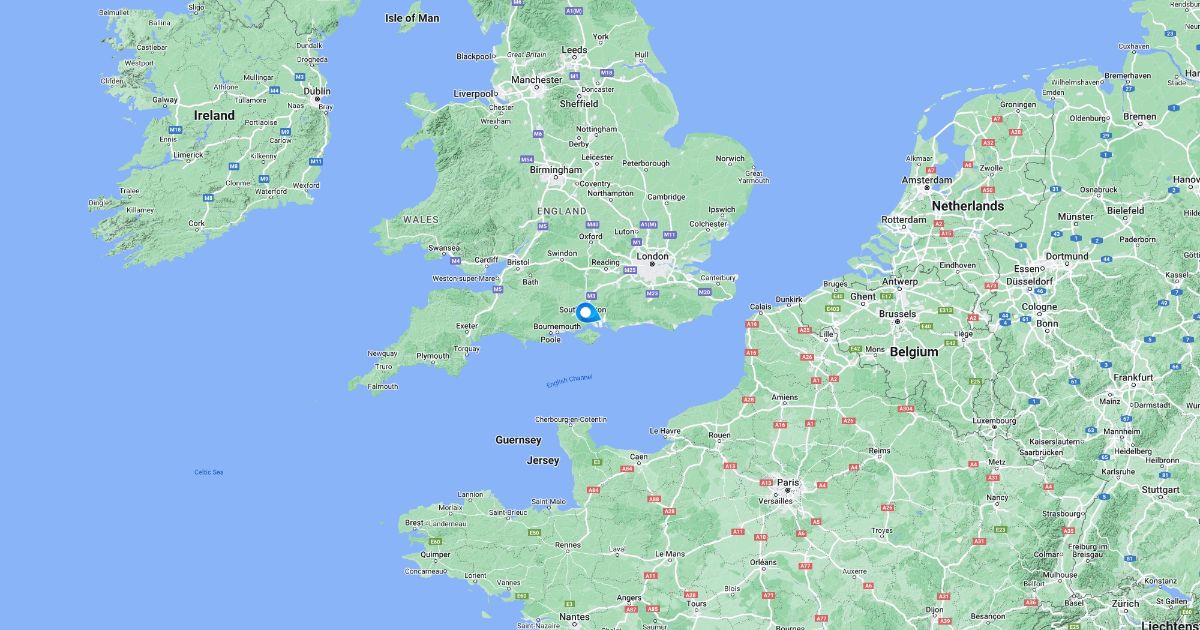Select the M4 road shield near Swansea
This screenshot has height=630, width=1200.
click(456, 261)
